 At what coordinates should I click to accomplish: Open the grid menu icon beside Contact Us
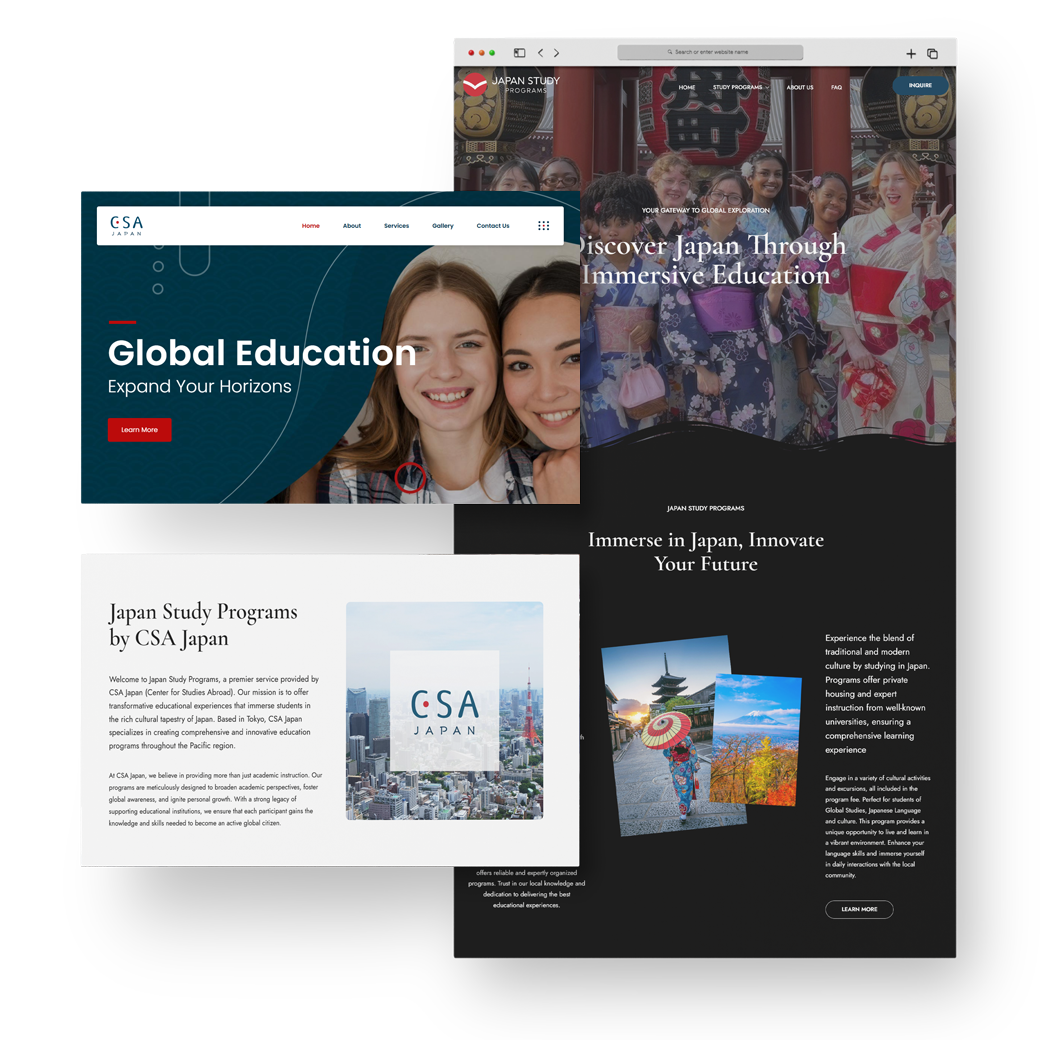tap(544, 225)
